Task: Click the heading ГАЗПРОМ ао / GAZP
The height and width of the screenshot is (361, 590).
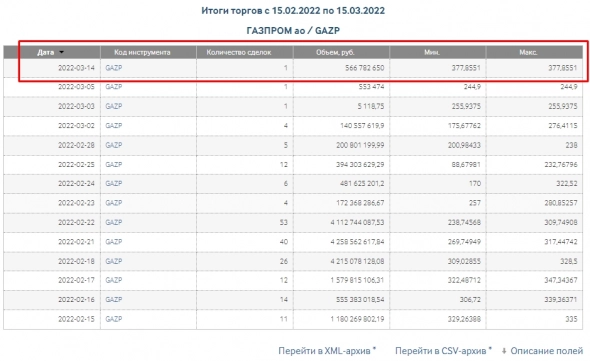Action: click(293, 30)
